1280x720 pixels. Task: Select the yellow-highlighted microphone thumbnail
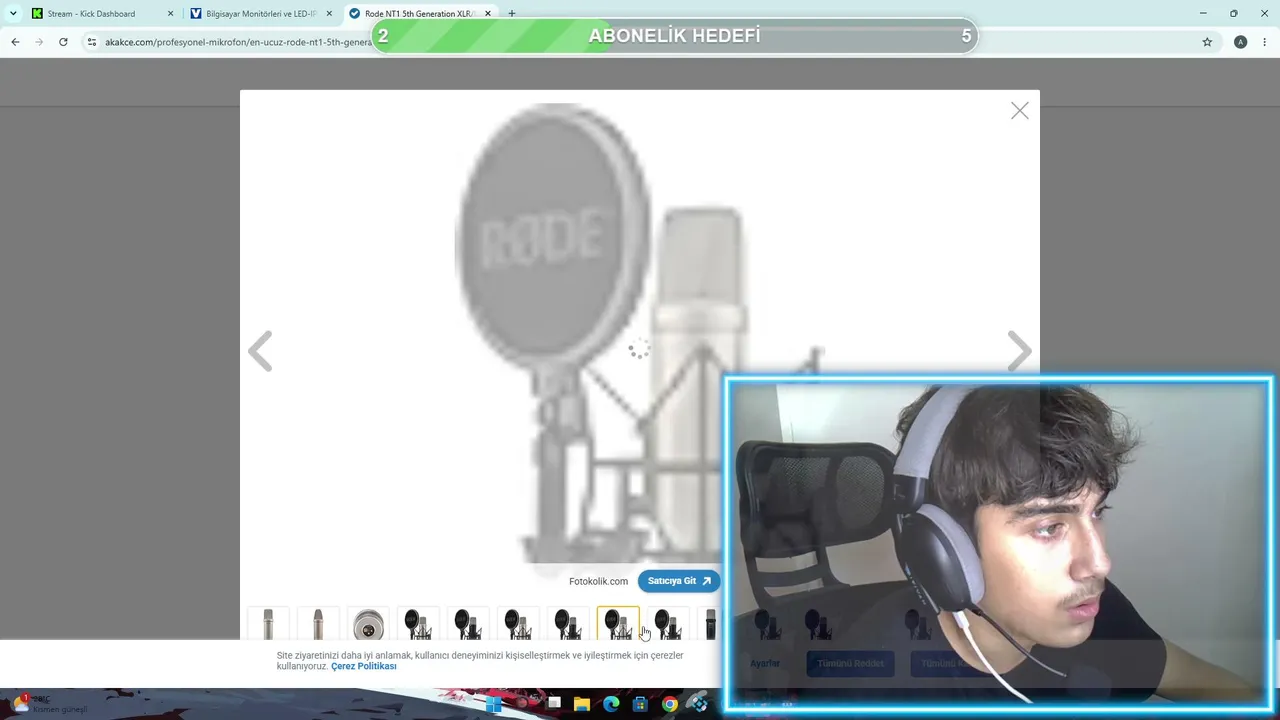(x=618, y=624)
